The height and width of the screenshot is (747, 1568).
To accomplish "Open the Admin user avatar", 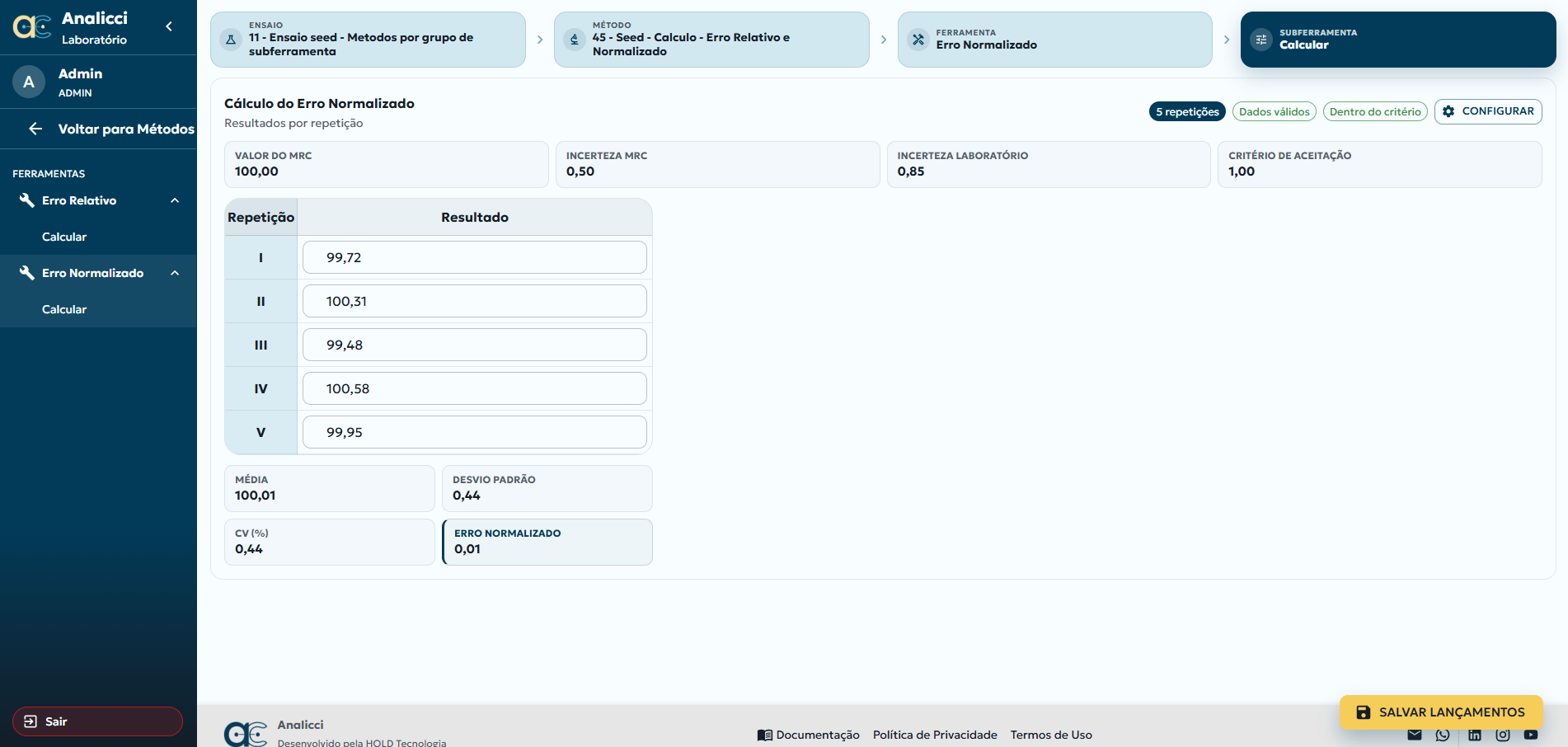I will tap(29, 82).
